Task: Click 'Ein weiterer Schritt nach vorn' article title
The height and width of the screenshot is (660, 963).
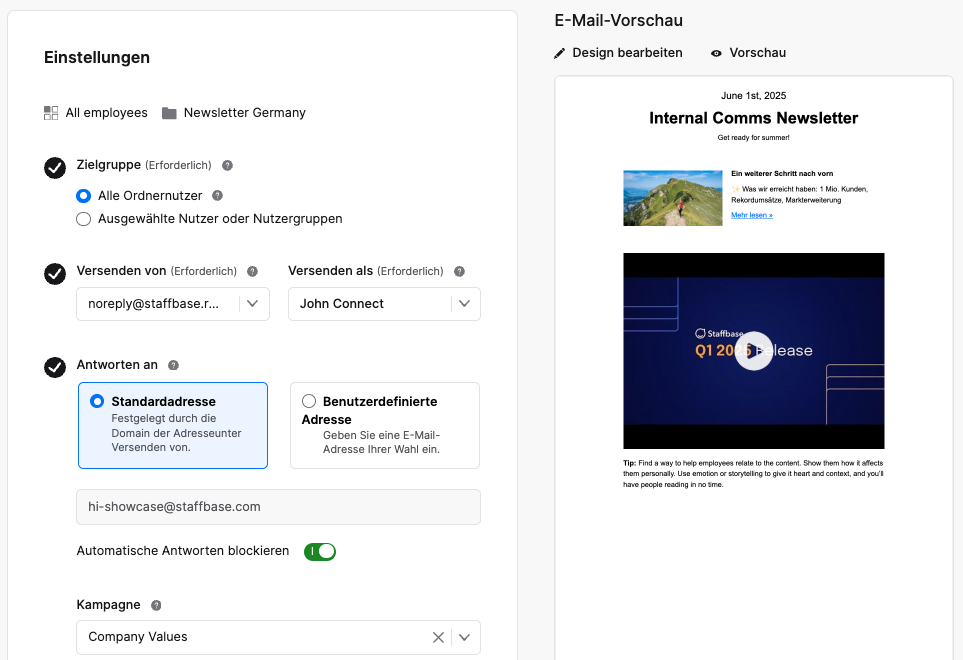Action: pyautogui.click(x=782, y=174)
